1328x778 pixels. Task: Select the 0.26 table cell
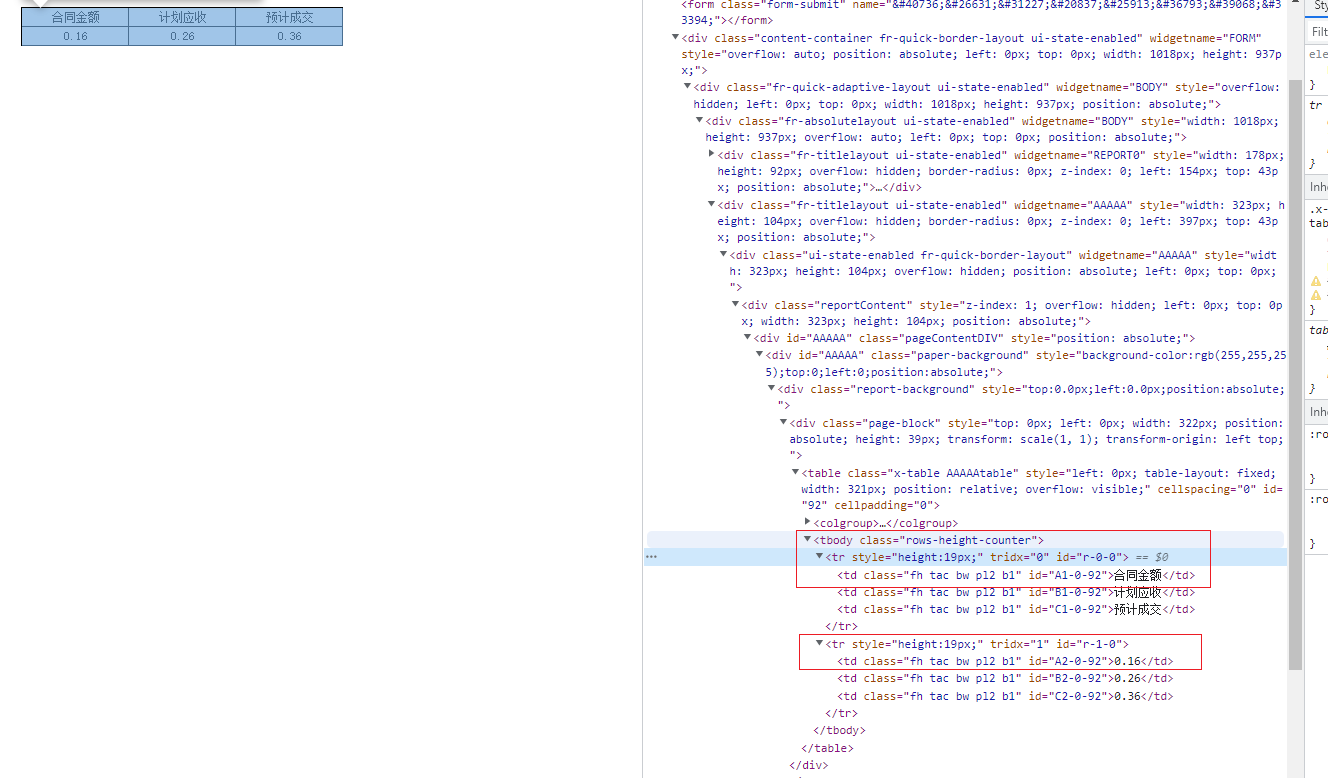point(182,36)
